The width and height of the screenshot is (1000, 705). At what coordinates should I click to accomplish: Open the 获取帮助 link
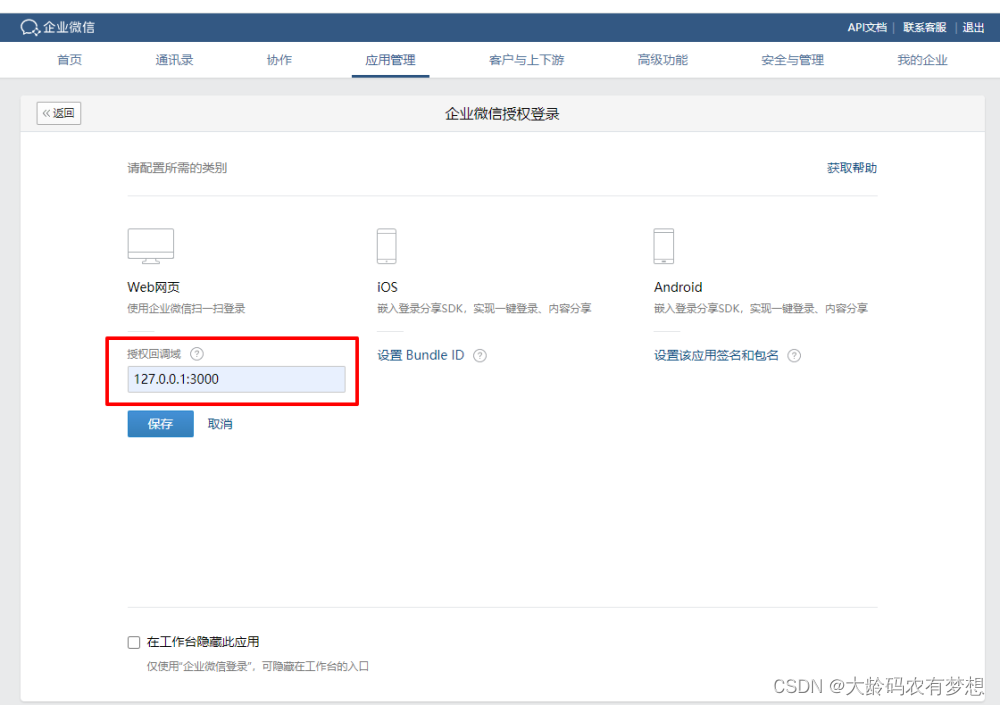tap(852, 168)
